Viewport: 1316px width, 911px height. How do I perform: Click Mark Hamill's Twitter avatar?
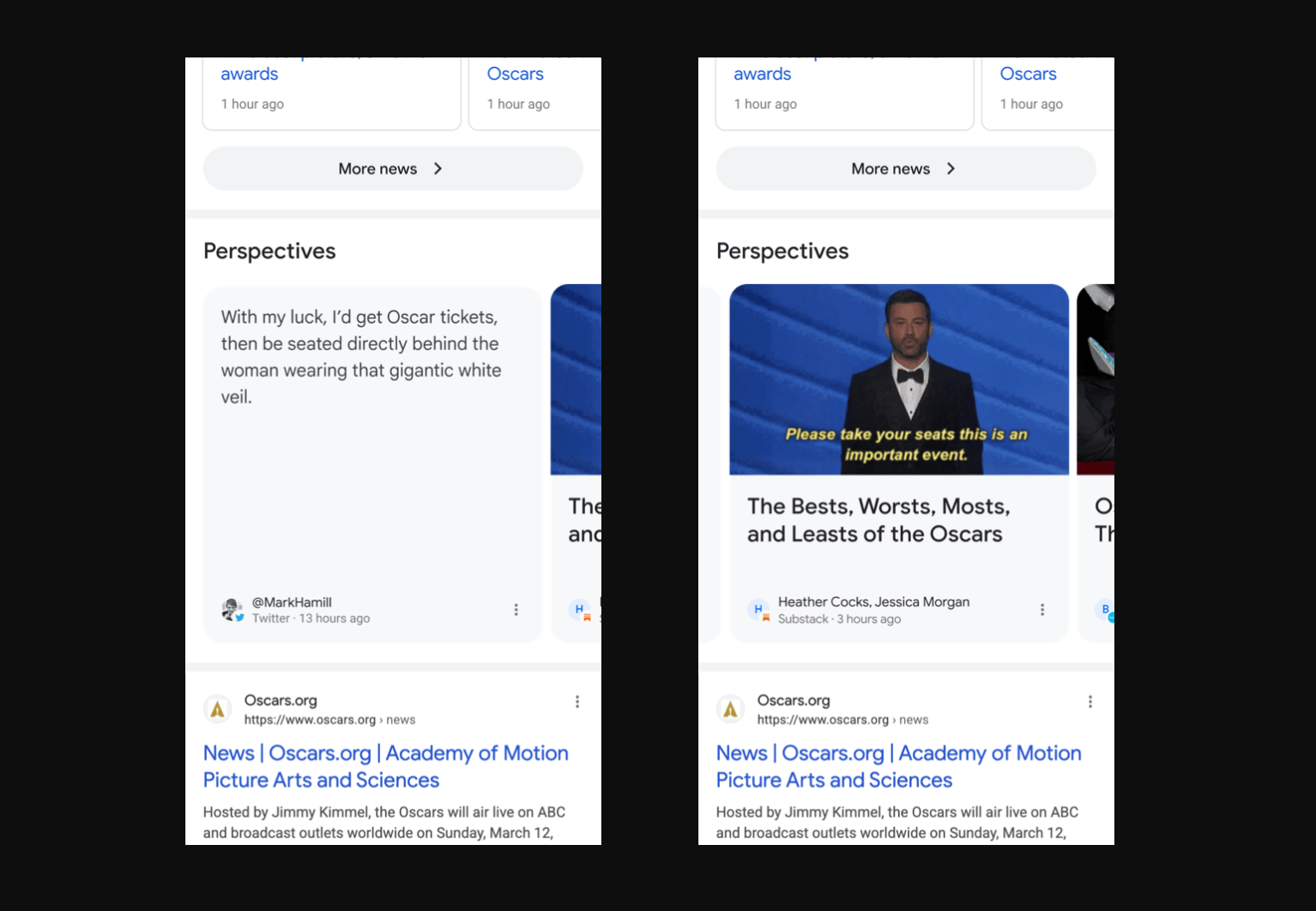pyautogui.click(x=232, y=610)
